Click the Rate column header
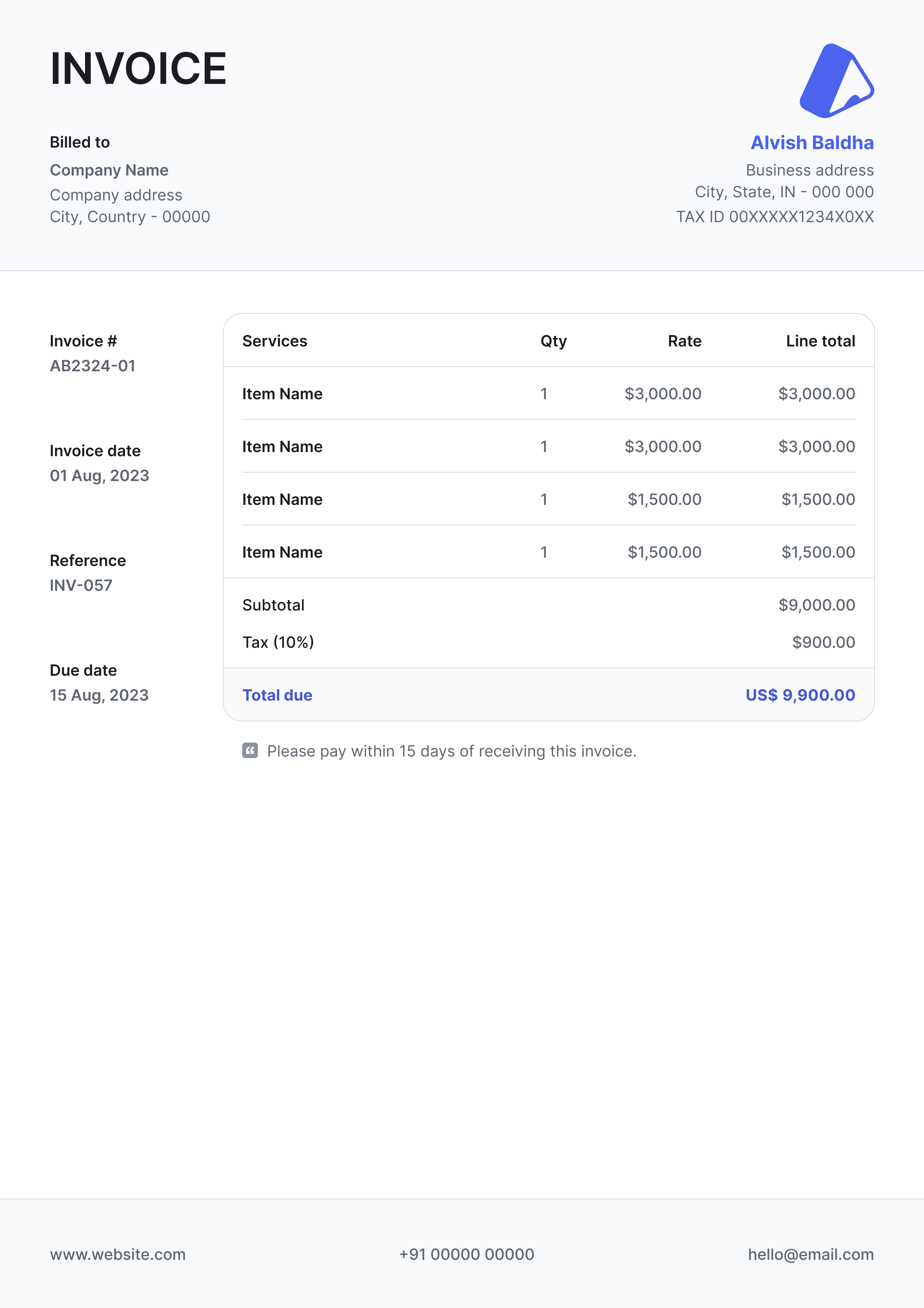This screenshot has height=1308, width=924. coord(684,341)
